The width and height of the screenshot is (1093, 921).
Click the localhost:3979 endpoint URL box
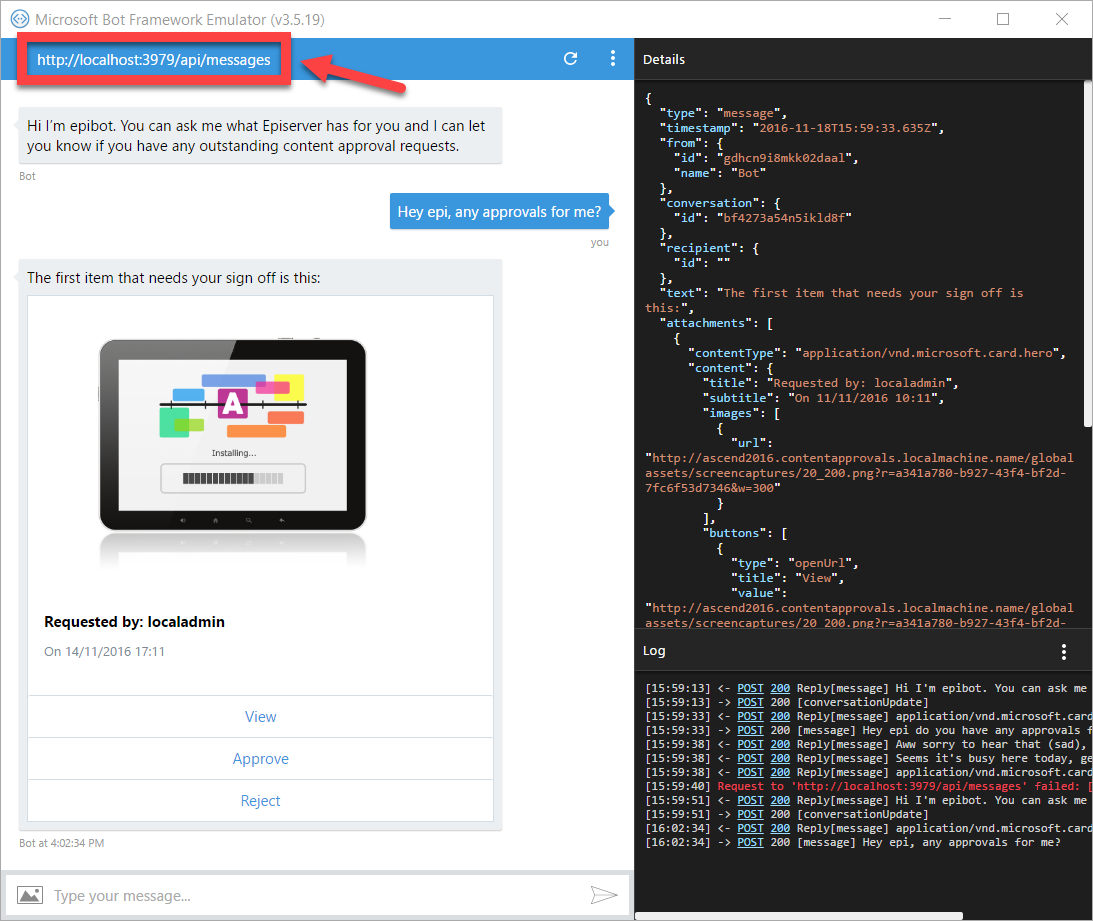[x=154, y=60]
